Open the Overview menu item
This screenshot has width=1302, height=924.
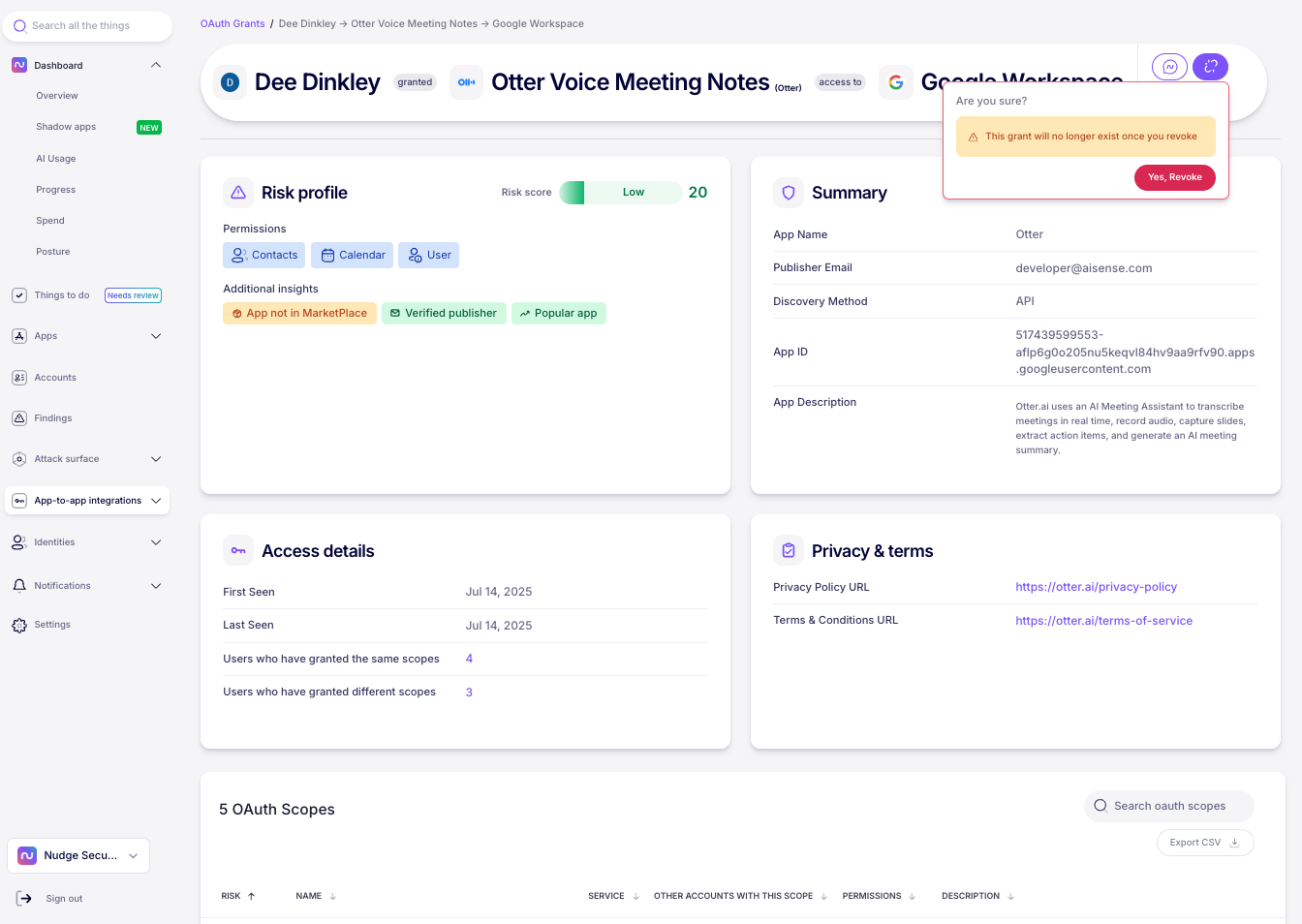pyautogui.click(x=57, y=96)
